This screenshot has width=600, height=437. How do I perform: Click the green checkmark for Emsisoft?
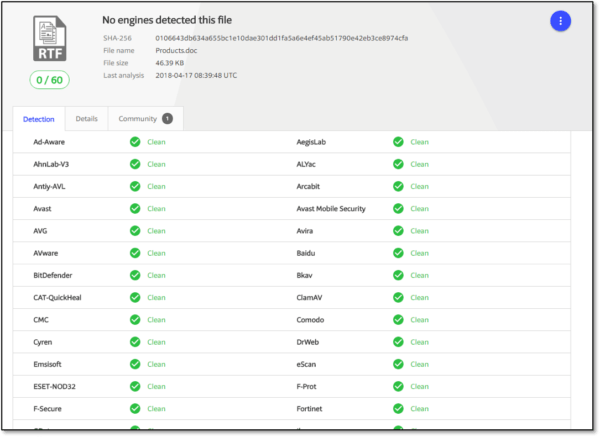point(135,364)
